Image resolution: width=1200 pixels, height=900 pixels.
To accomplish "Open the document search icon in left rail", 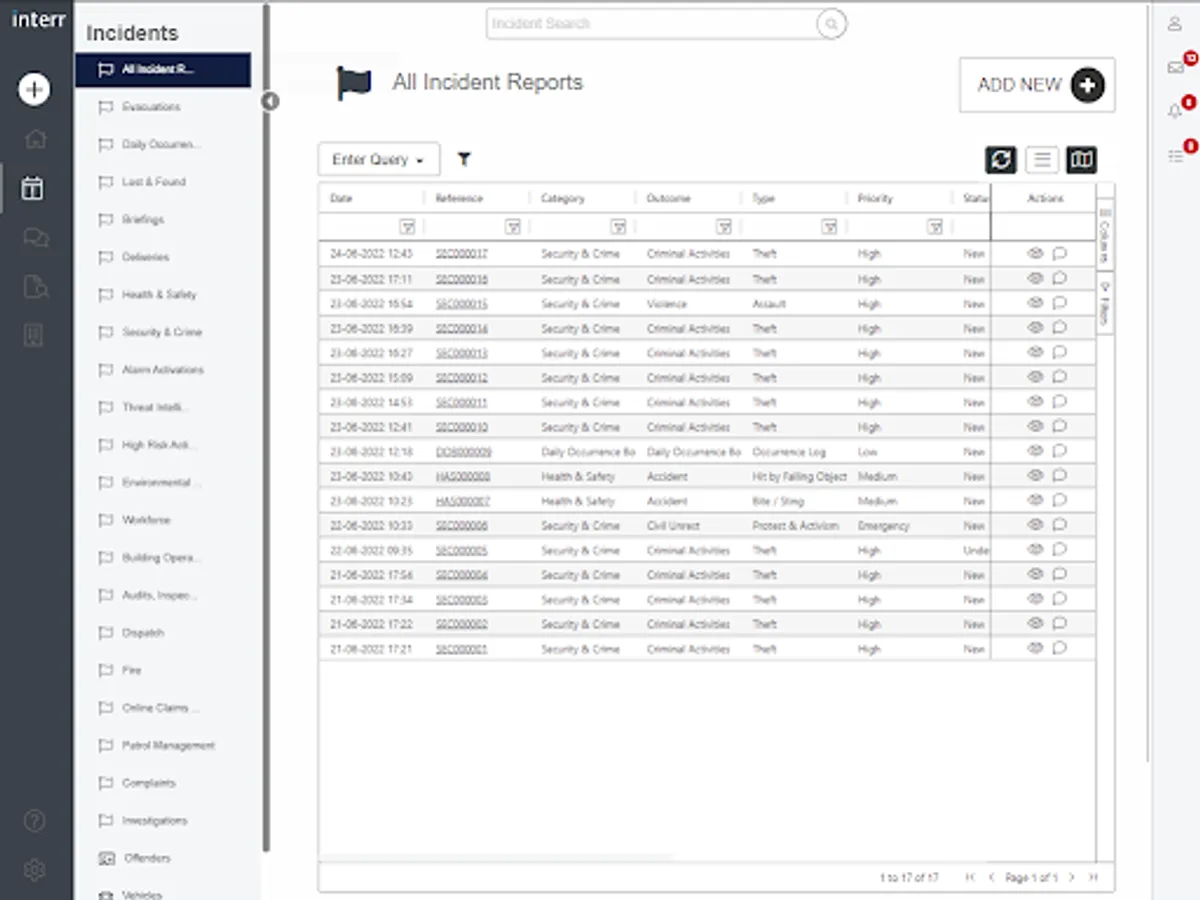I will [35, 287].
